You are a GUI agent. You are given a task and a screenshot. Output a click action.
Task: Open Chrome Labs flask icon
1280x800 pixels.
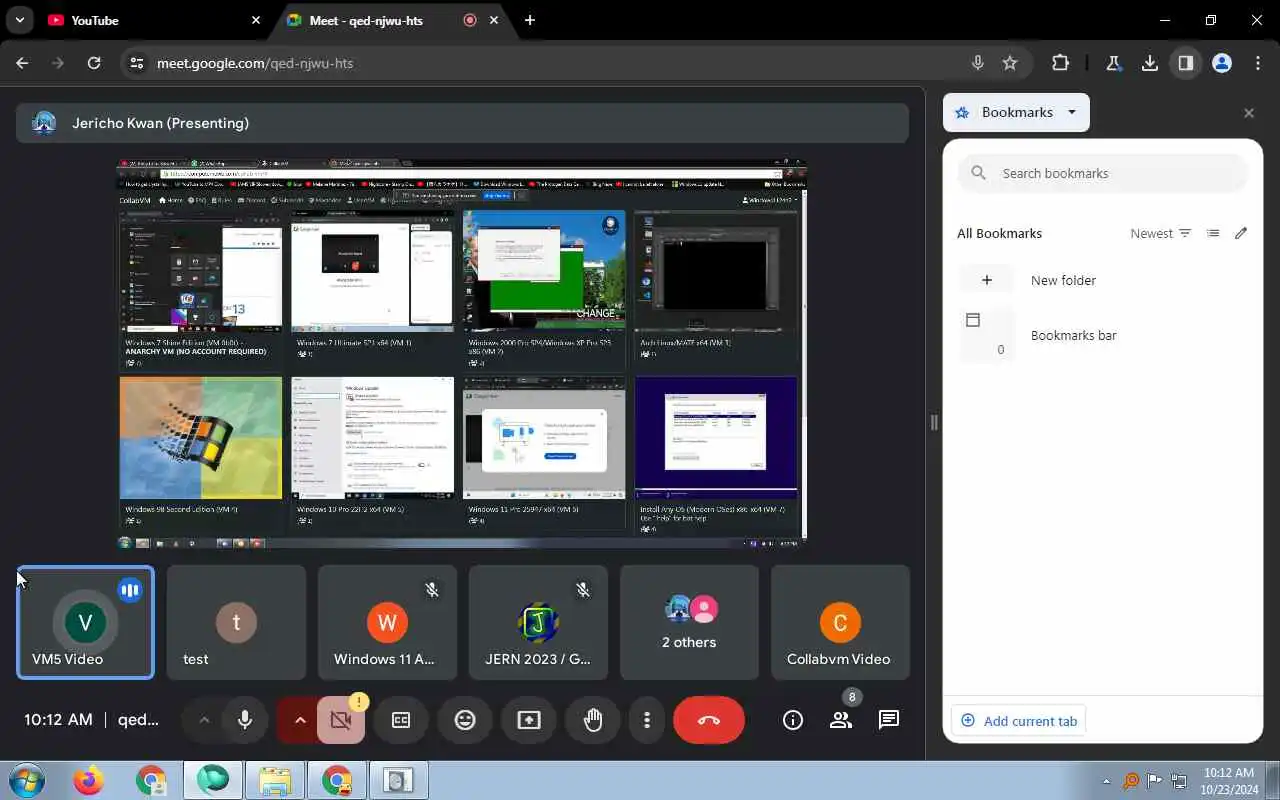1113,63
